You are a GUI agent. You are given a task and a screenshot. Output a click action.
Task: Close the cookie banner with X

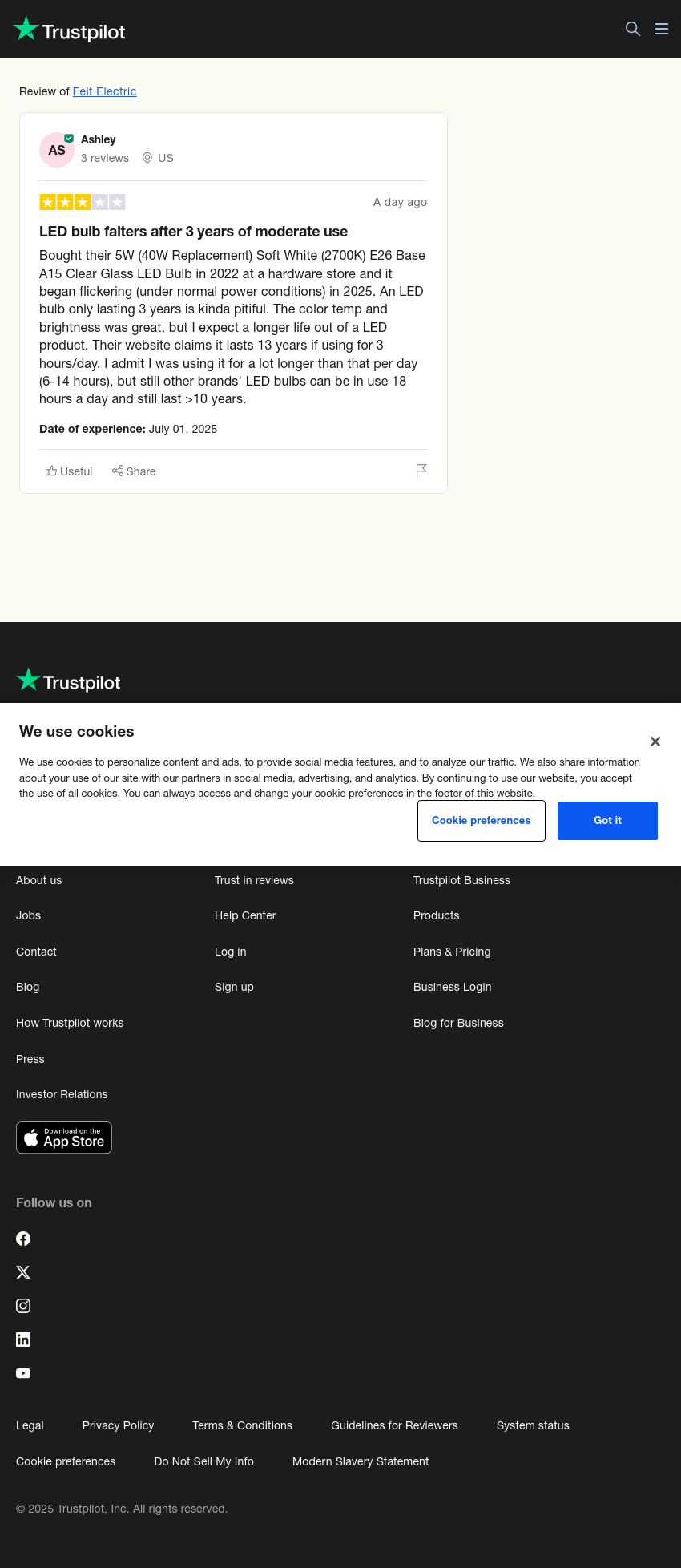click(655, 742)
